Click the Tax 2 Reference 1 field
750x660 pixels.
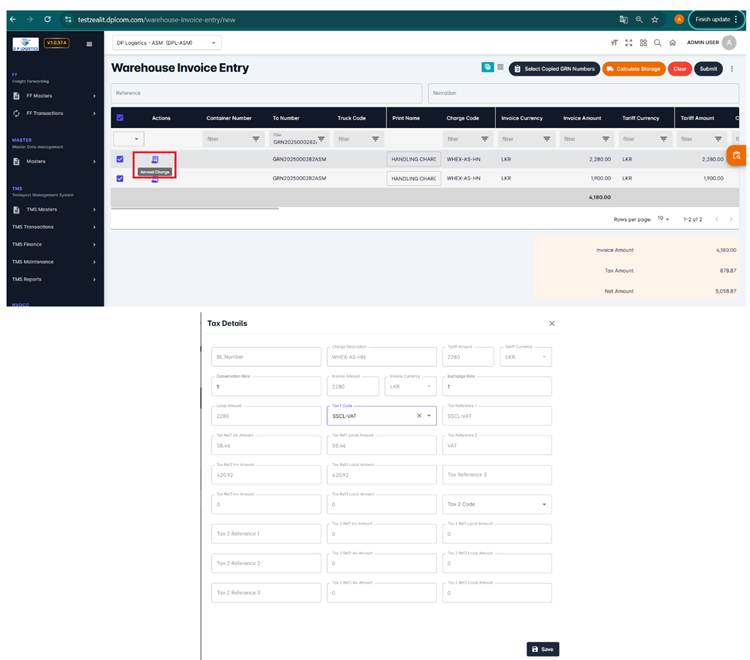(266, 534)
